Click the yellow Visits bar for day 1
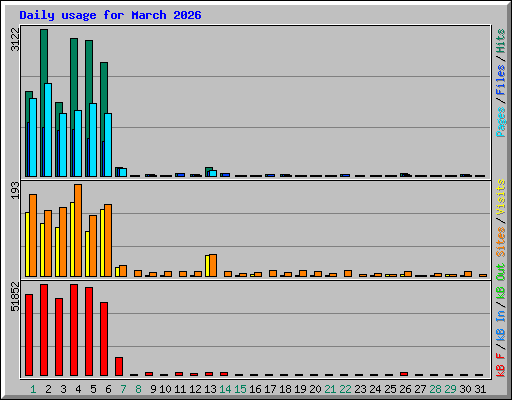This screenshot has width=512, height=400. tap(27, 244)
